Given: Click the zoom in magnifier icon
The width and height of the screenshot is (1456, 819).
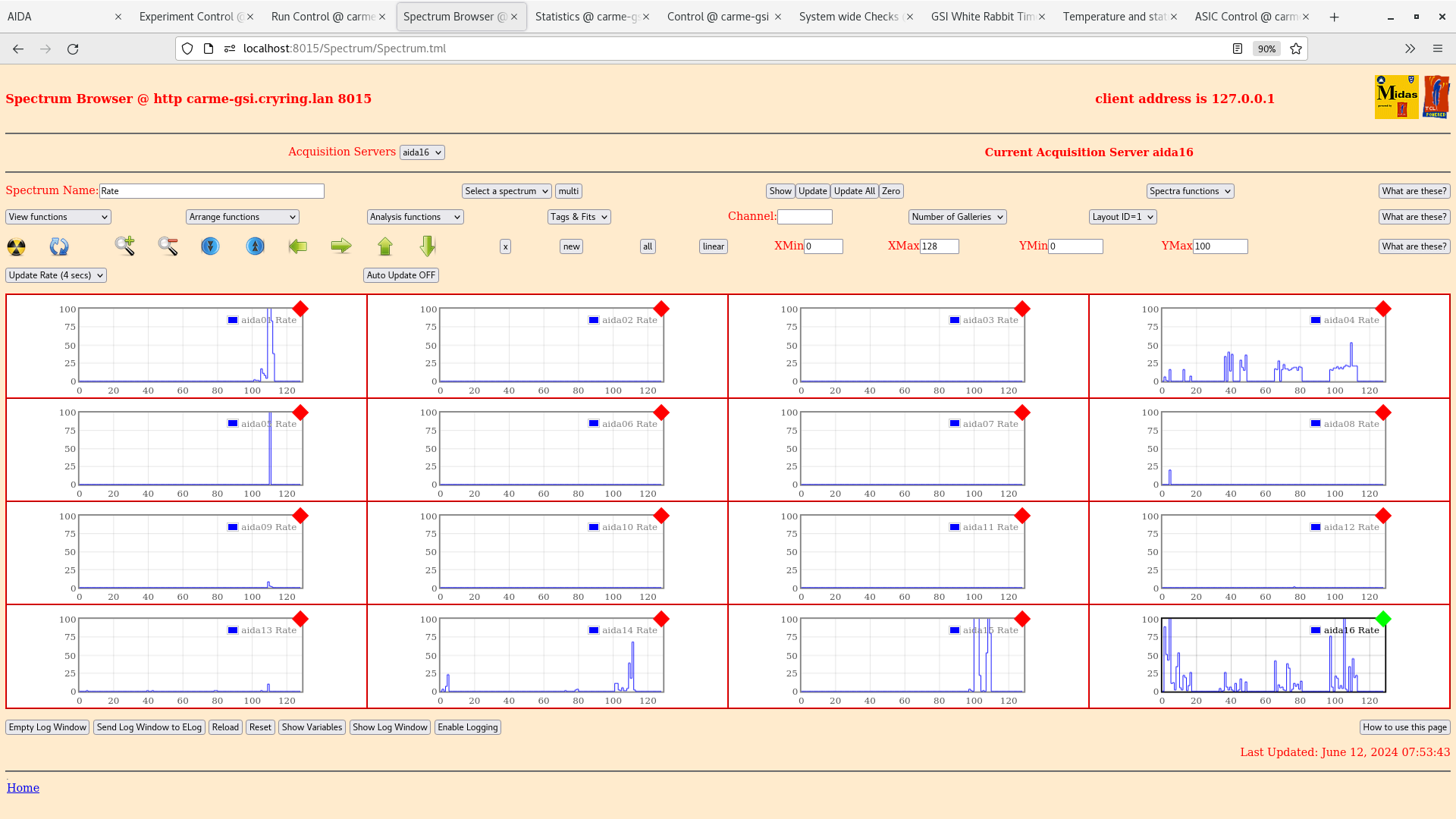Looking at the screenshot, I should (x=124, y=245).
